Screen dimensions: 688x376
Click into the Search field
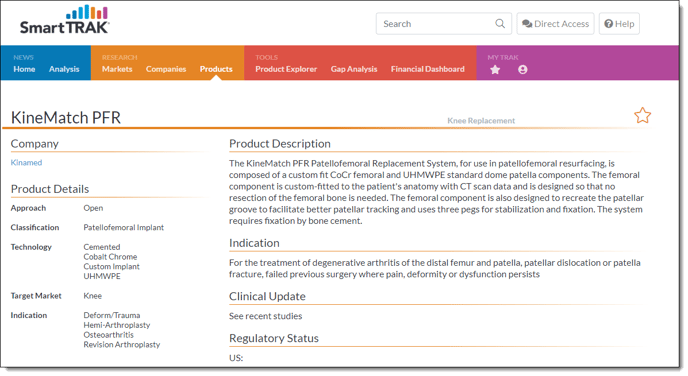click(444, 24)
